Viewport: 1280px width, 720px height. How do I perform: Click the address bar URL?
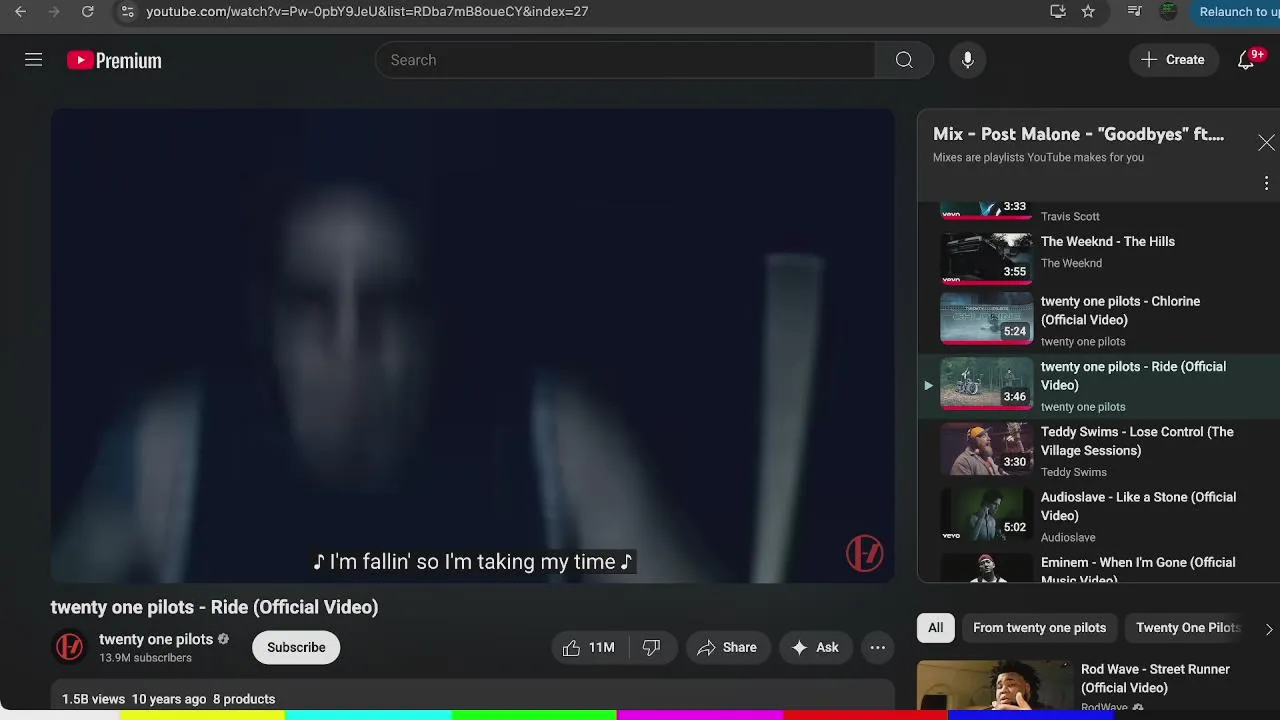tap(367, 12)
